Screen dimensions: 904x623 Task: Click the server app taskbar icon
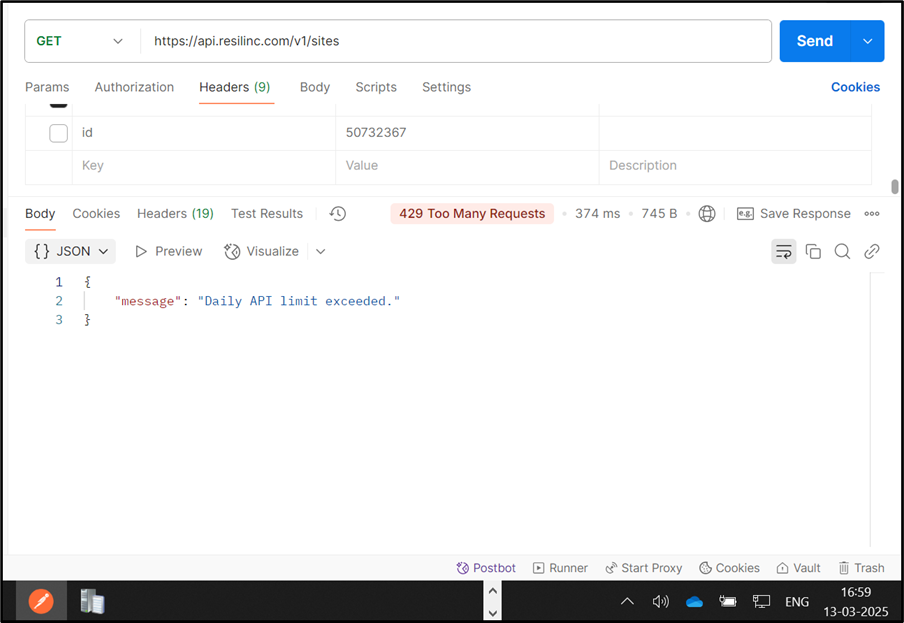coord(92,602)
